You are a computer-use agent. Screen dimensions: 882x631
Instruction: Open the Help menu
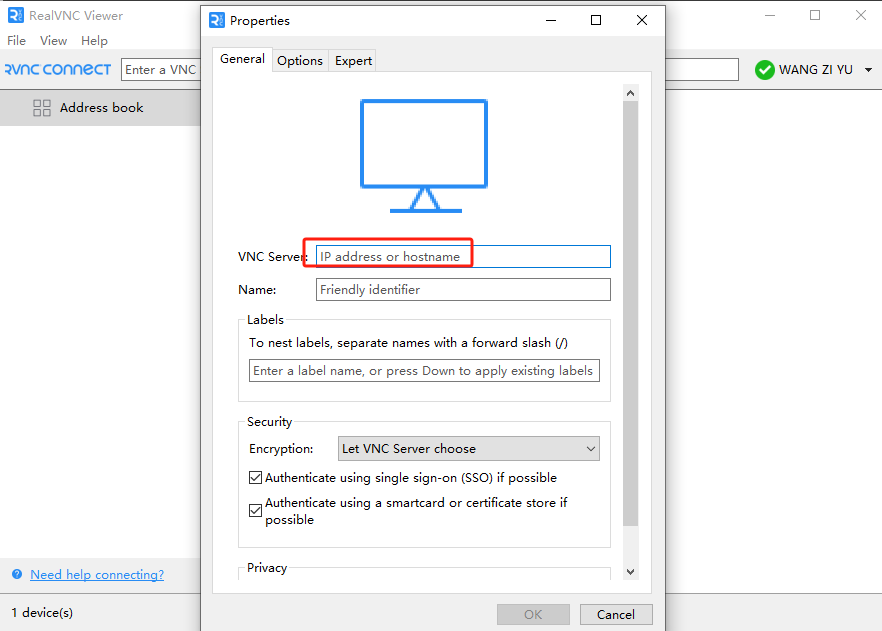[94, 40]
